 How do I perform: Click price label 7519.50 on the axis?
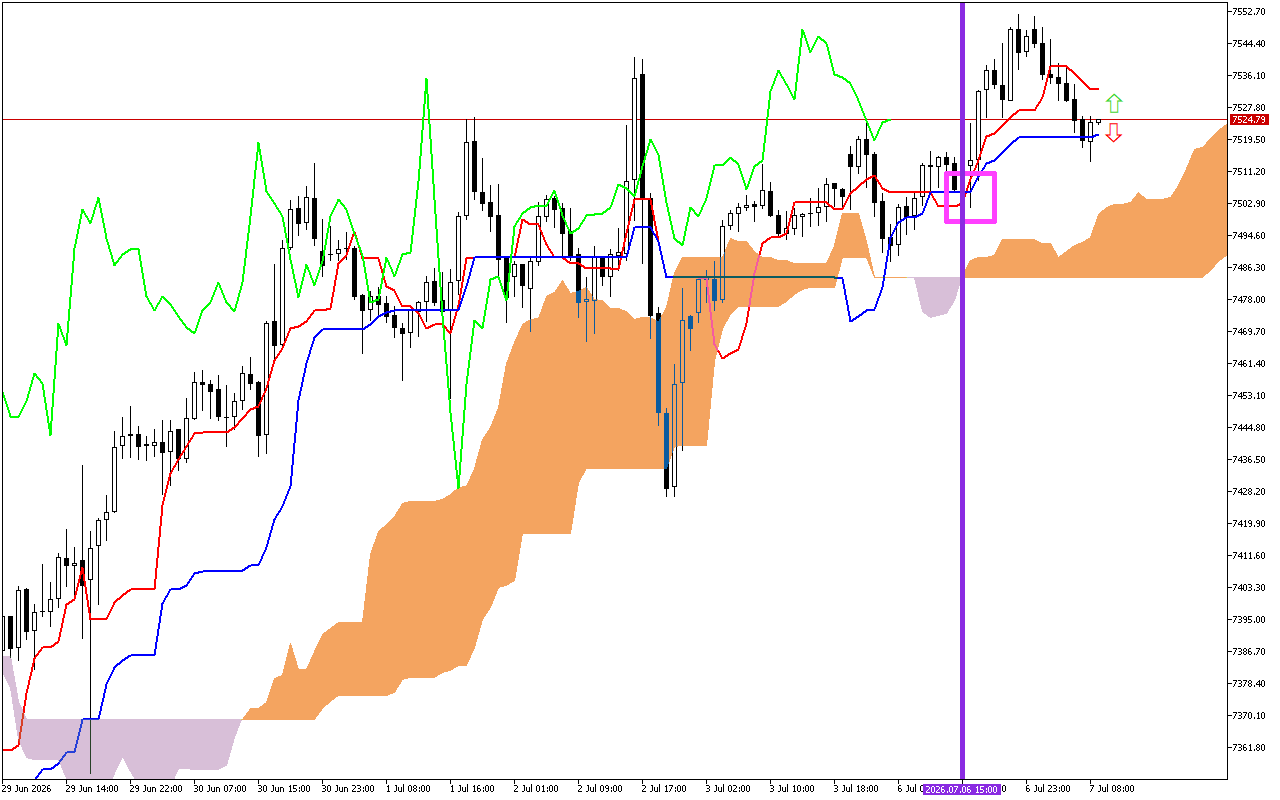(x=1250, y=140)
